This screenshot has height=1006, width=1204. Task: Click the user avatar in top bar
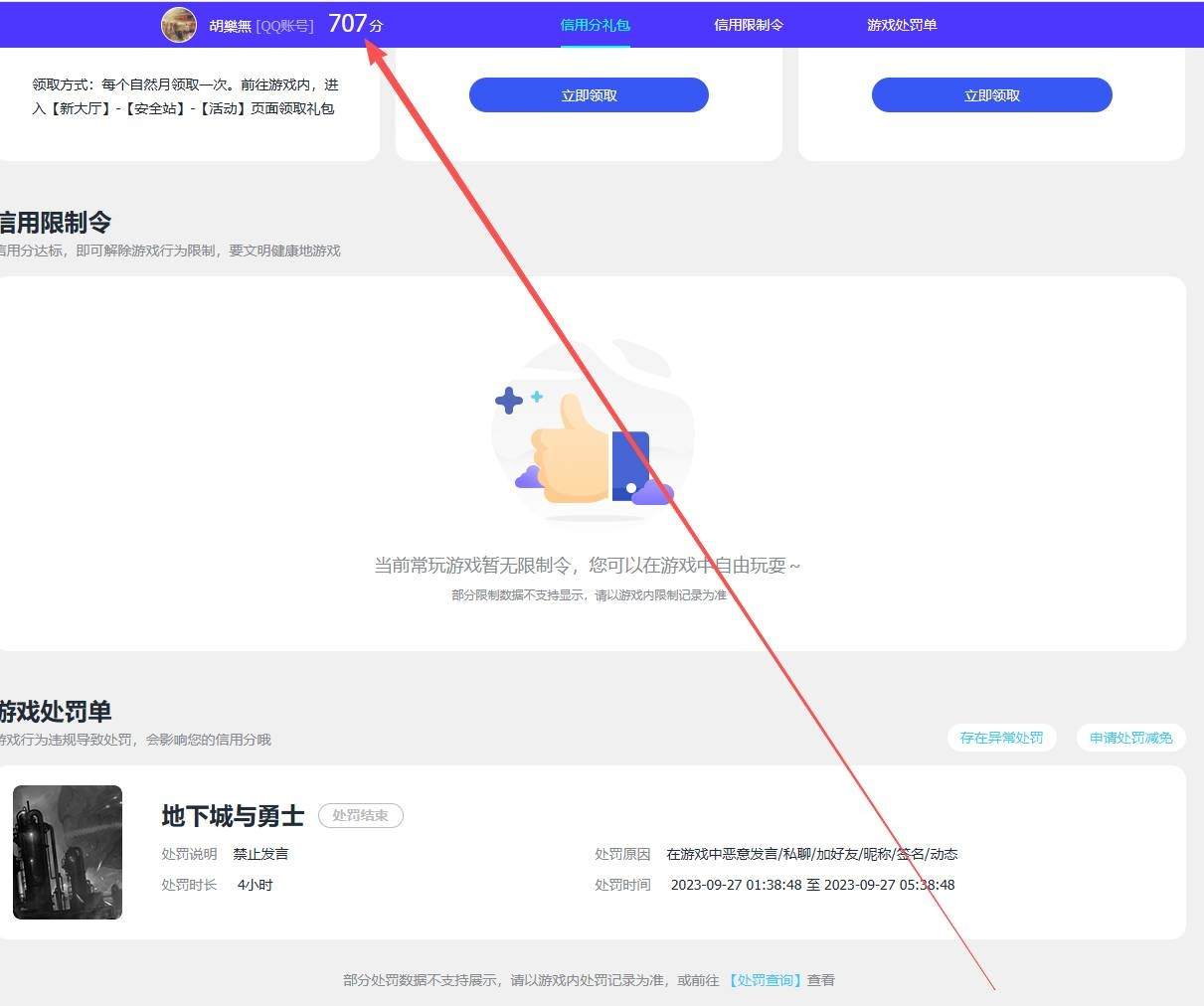pos(179,24)
